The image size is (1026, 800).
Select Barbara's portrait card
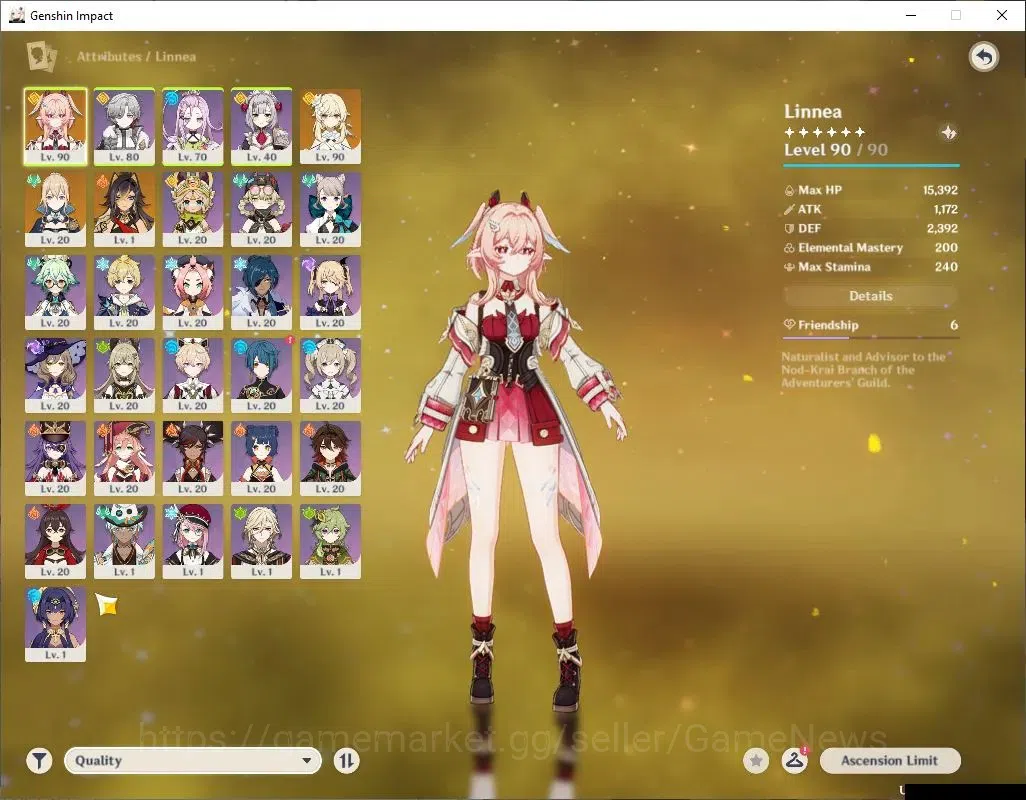coord(330,375)
